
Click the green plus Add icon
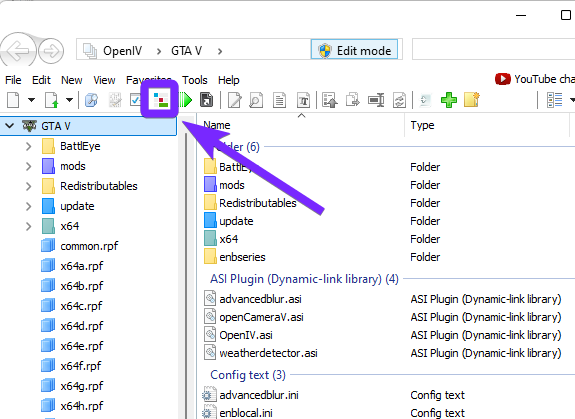pyautogui.click(x=449, y=100)
